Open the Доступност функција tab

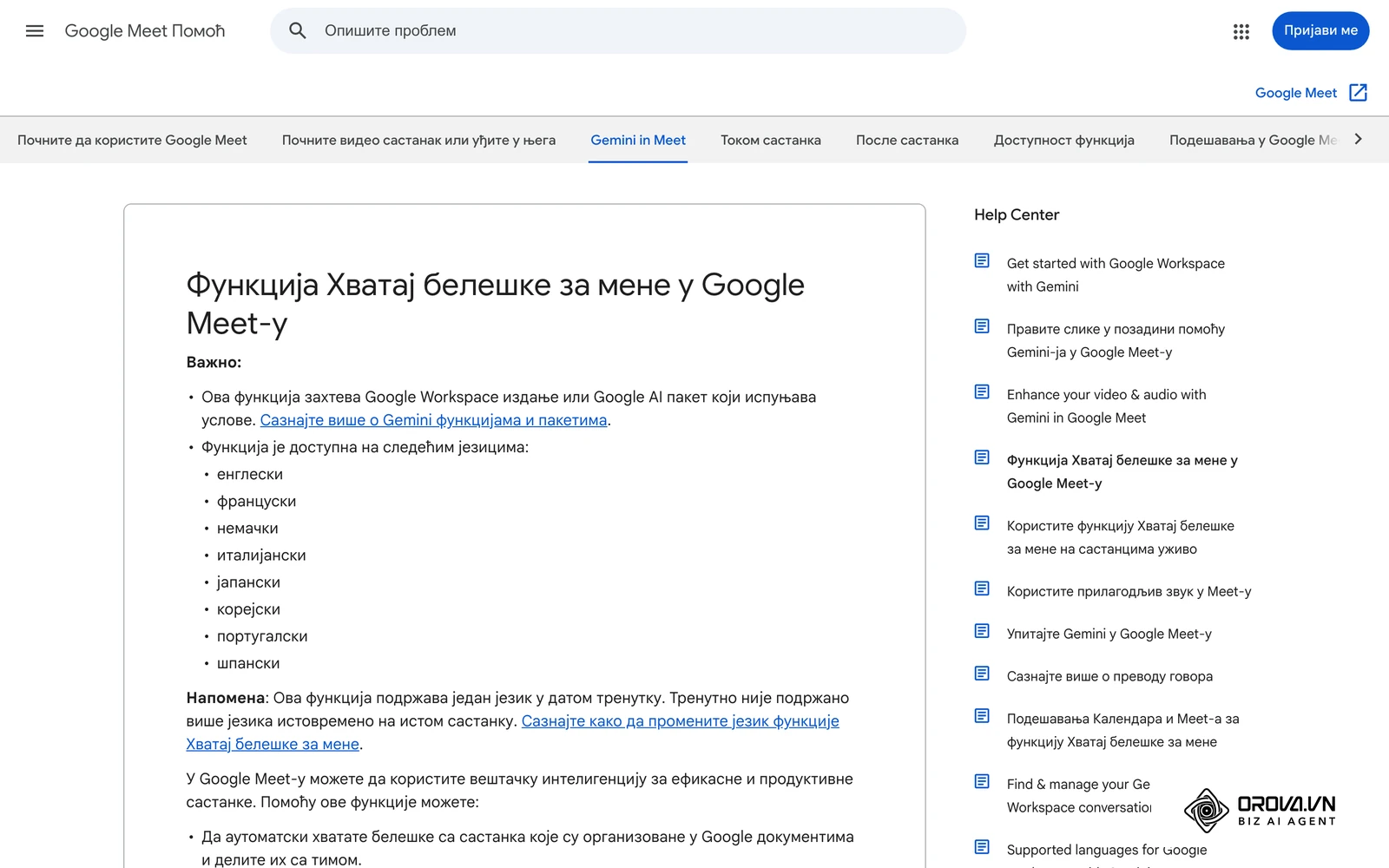coord(1064,140)
